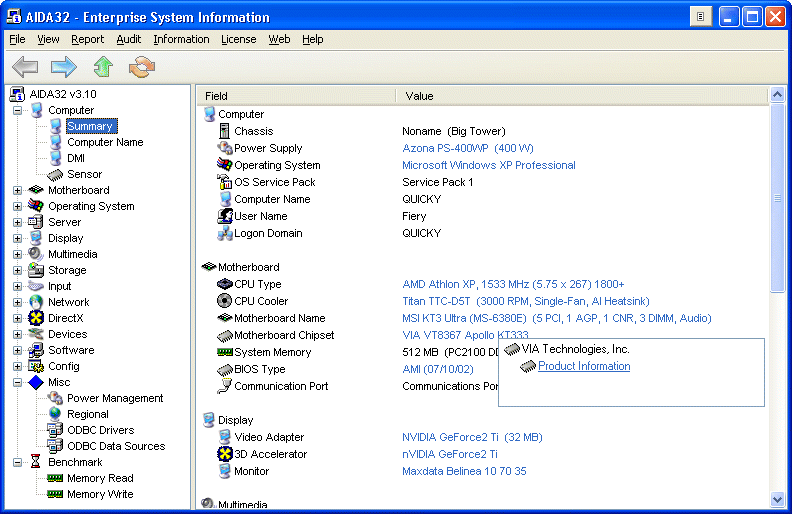Click the Titan TTC-D5T cooler link
The width and height of the screenshot is (792, 514).
(526, 301)
